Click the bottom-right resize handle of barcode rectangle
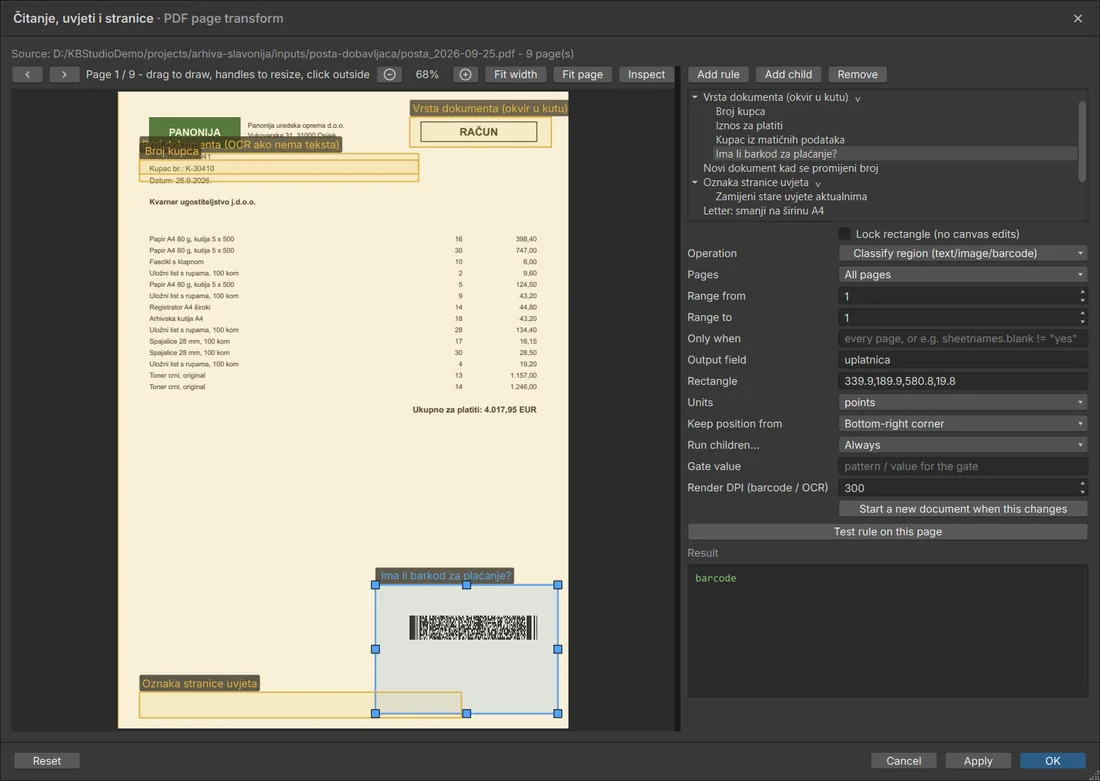The height and width of the screenshot is (781, 1100). [558, 713]
